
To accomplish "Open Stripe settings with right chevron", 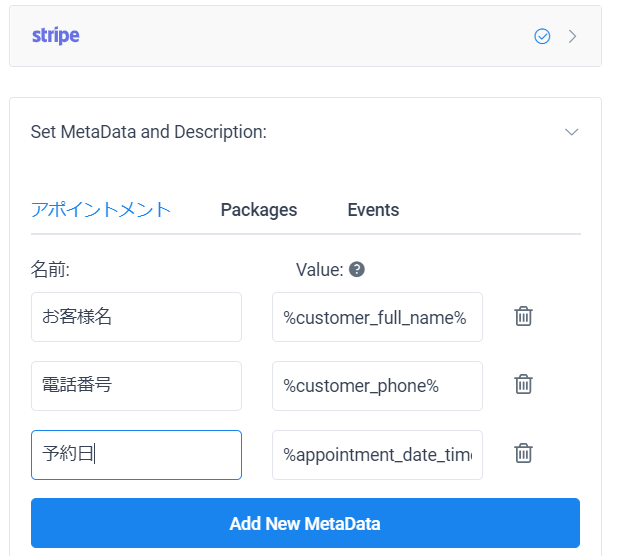I will (572, 36).
